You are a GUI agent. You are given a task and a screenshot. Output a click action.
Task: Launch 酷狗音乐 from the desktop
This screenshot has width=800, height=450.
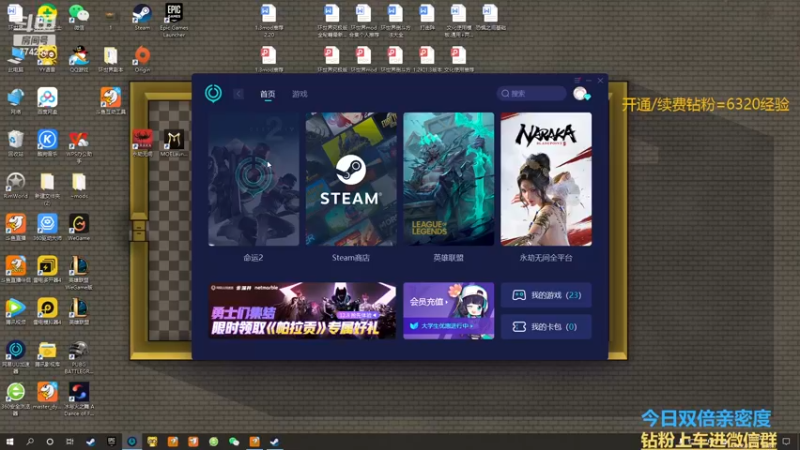tap(47, 143)
